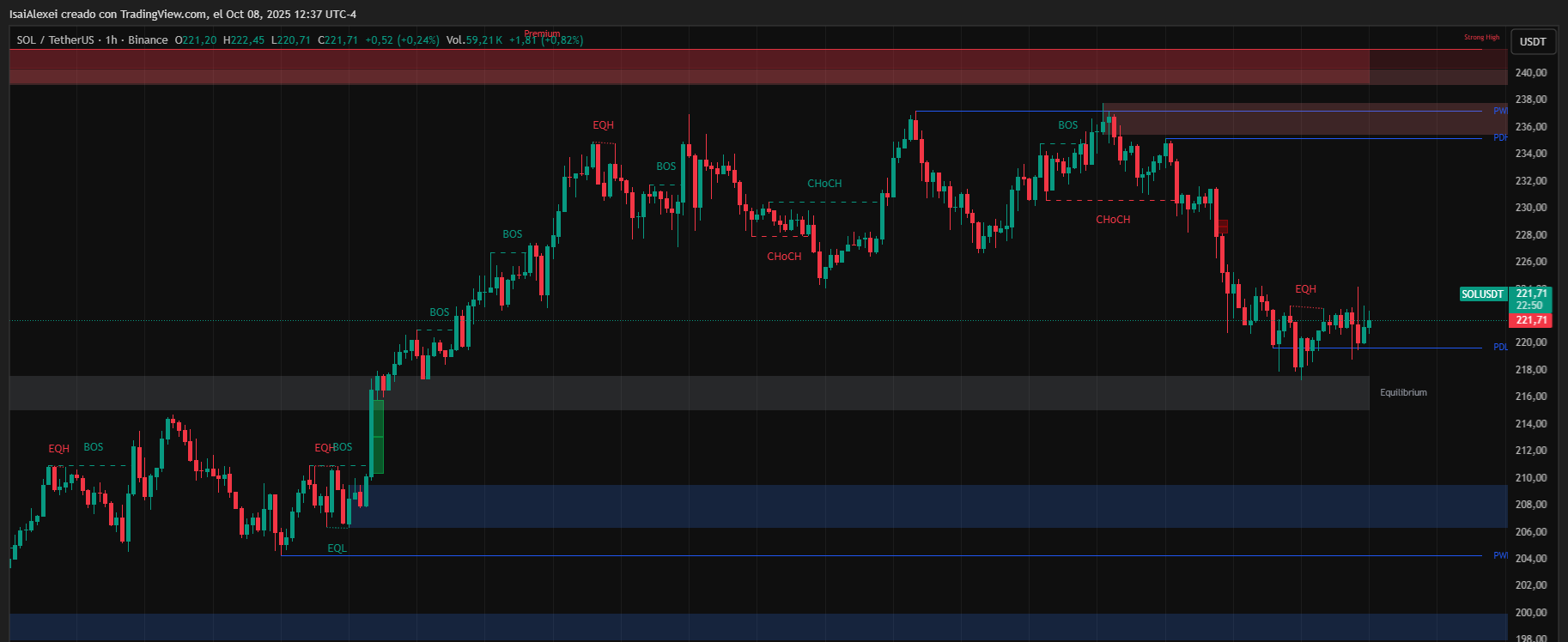This screenshot has height=642, width=1568.
Task: Click the green EQL label
Action: coord(337,548)
